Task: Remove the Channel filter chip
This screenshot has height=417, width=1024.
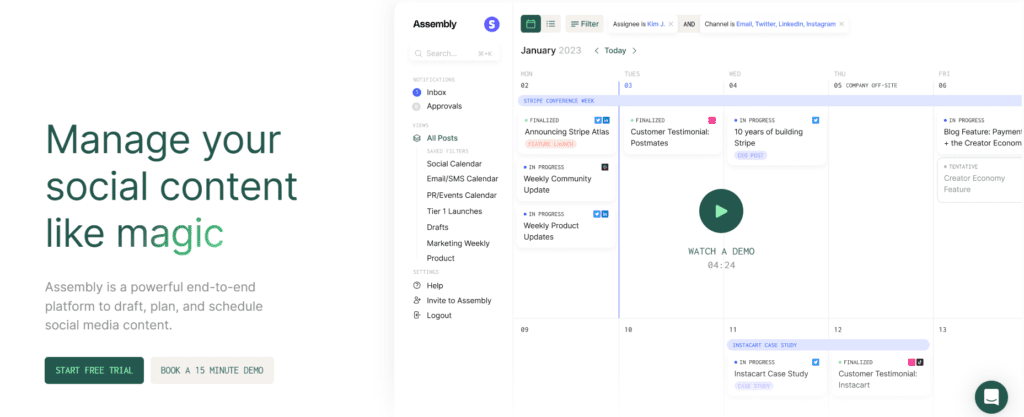Action: (842, 24)
